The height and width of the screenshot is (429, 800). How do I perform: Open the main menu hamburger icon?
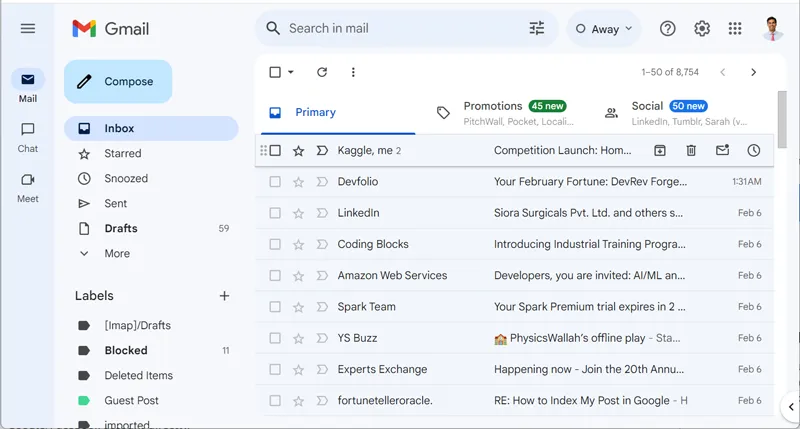point(28,29)
